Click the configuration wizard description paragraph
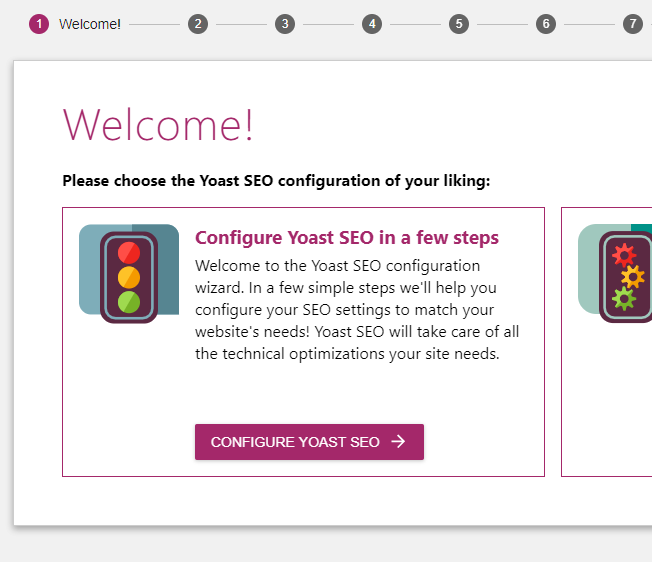 pos(357,310)
